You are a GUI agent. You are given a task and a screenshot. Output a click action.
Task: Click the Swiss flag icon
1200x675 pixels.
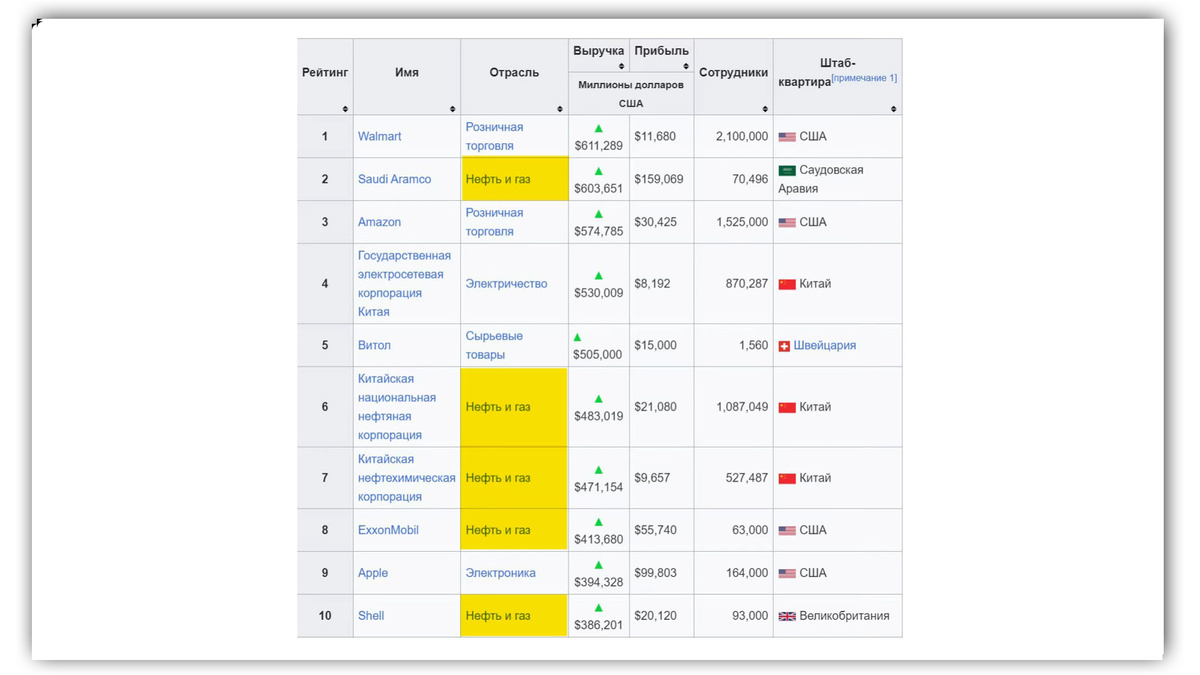point(784,346)
